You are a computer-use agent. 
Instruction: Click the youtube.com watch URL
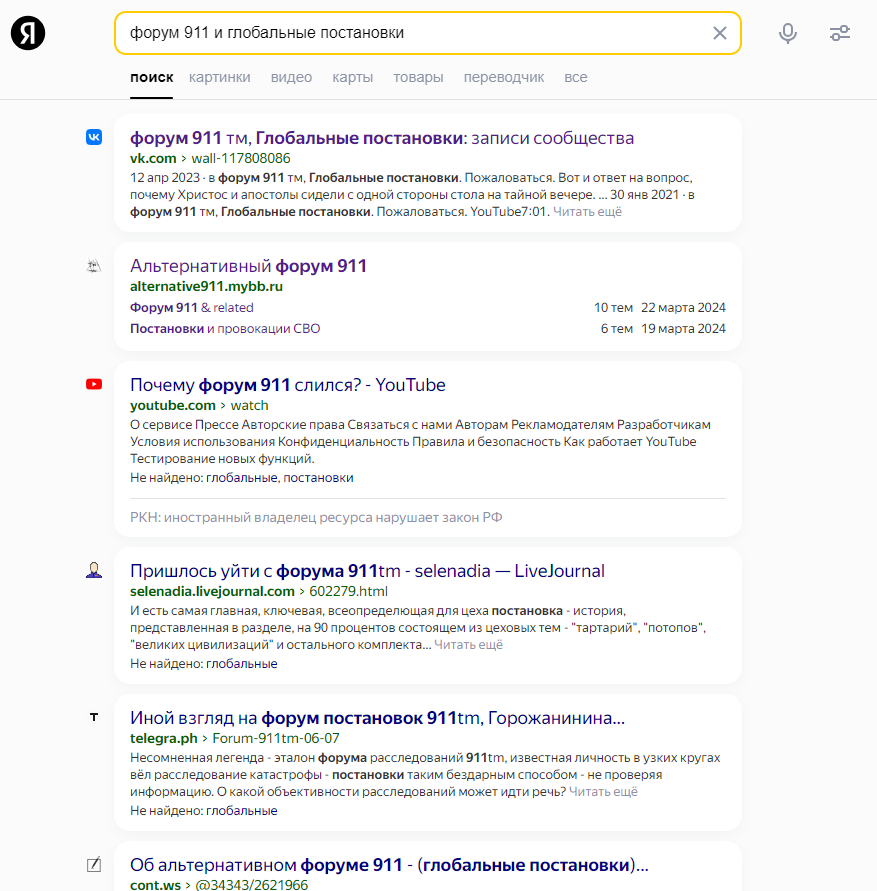point(199,405)
